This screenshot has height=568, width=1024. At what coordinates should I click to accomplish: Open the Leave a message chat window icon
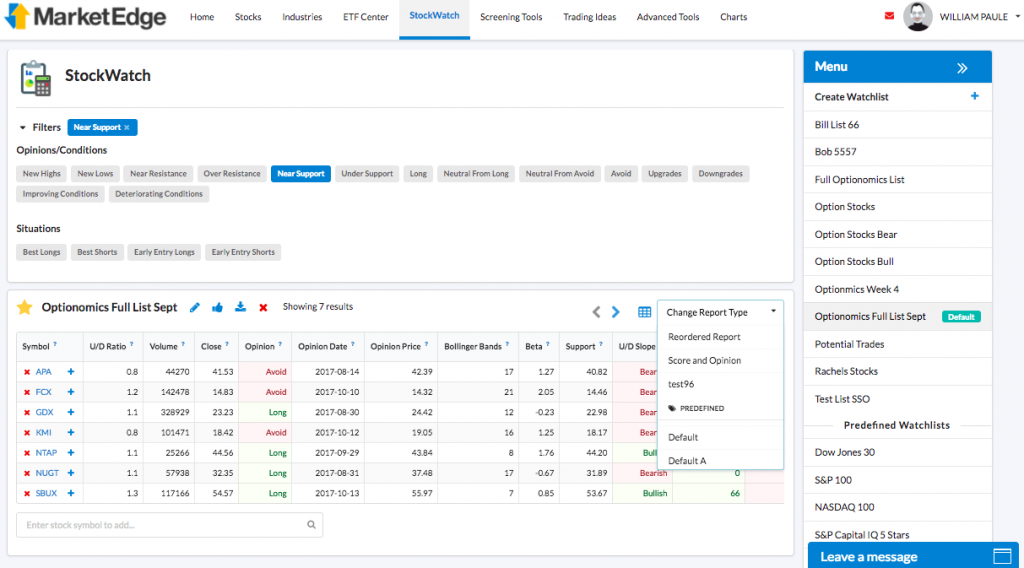click(1002, 556)
